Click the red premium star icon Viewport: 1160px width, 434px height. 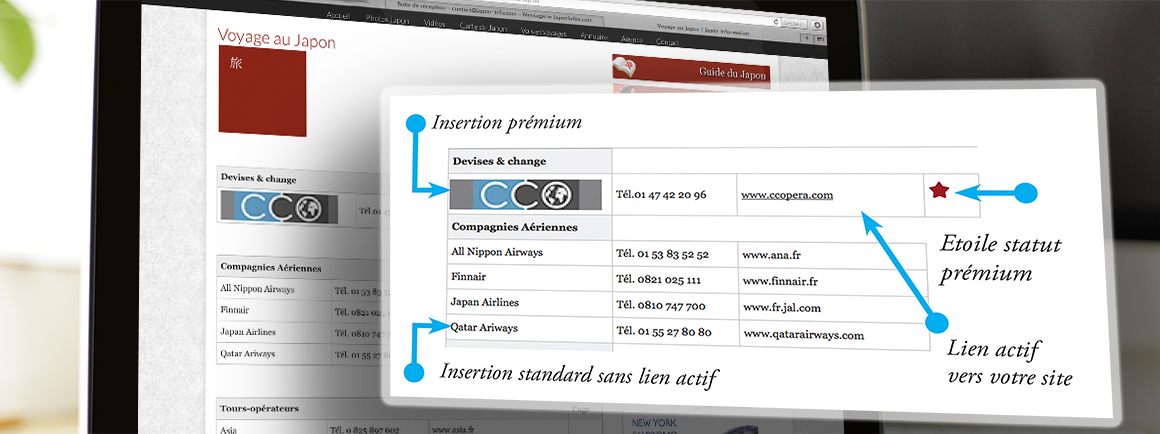click(939, 191)
